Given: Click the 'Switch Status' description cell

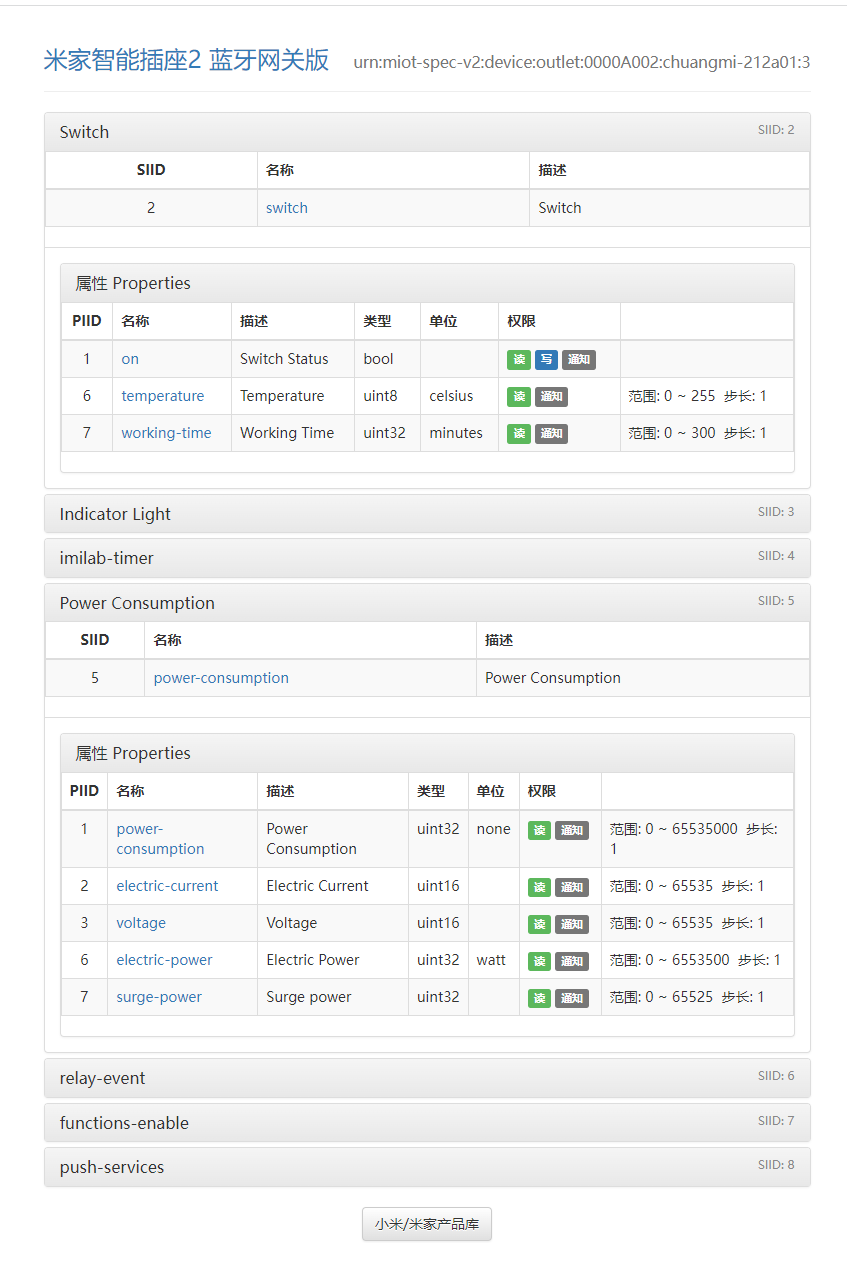Looking at the screenshot, I should [293, 359].
